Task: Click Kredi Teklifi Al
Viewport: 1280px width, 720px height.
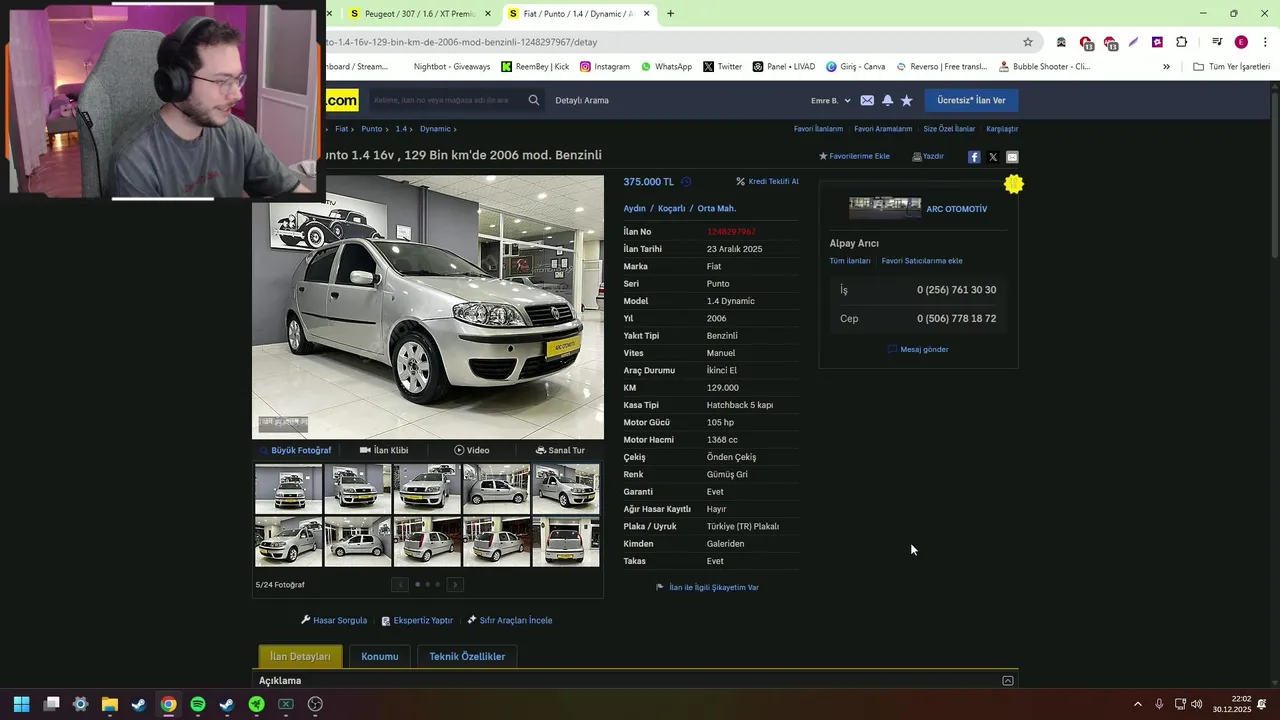Action: click(768, 182)
